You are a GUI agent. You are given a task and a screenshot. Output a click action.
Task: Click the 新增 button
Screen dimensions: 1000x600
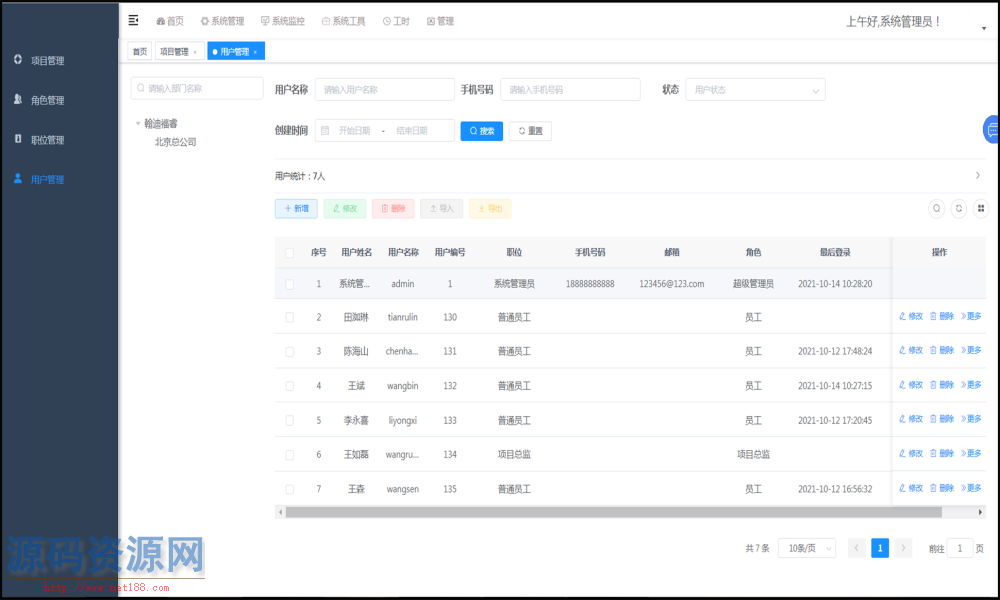[296, 209]
